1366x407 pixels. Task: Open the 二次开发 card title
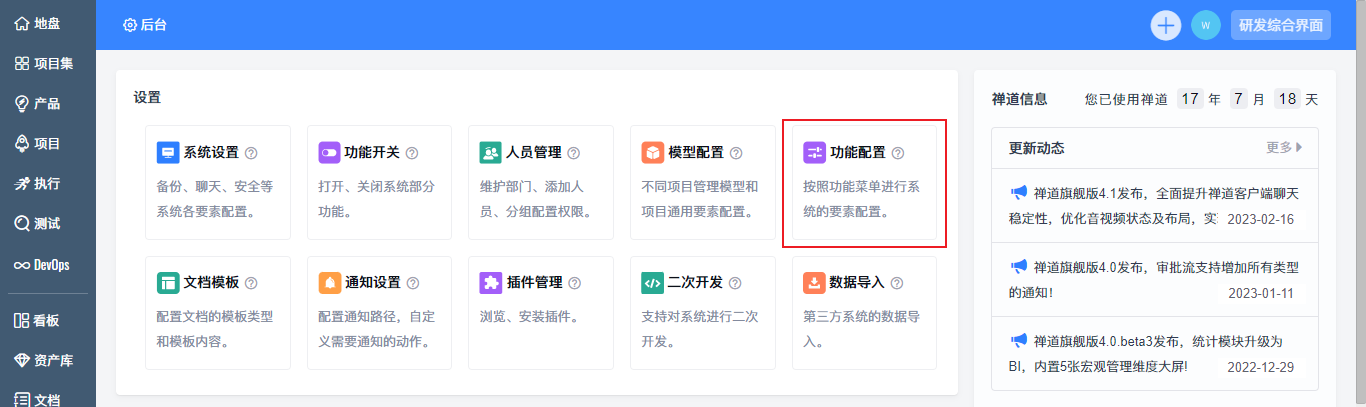pyautogui.click(x=696, y=283)
